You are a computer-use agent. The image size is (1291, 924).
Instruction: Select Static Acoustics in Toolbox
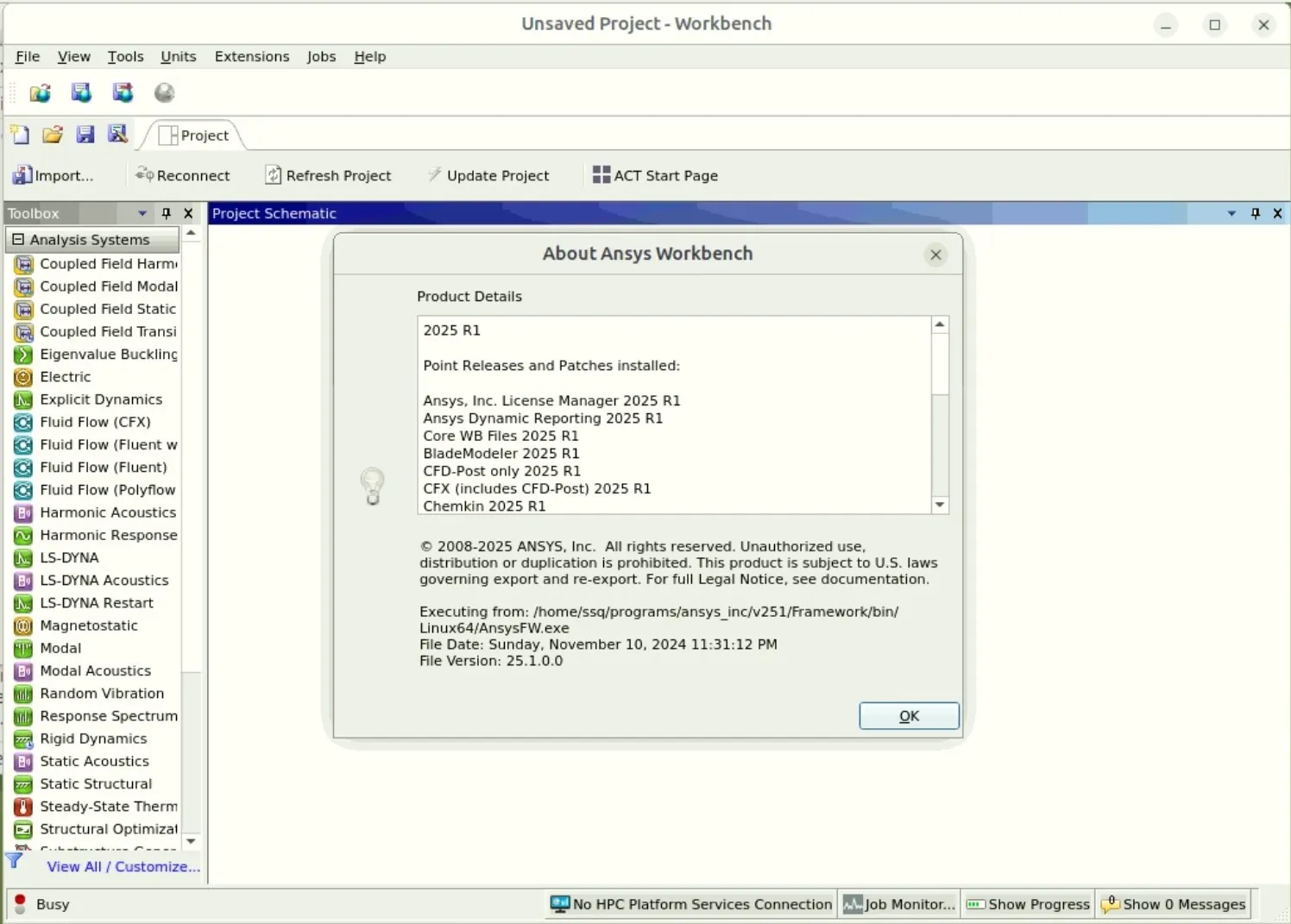click(94, 761)
